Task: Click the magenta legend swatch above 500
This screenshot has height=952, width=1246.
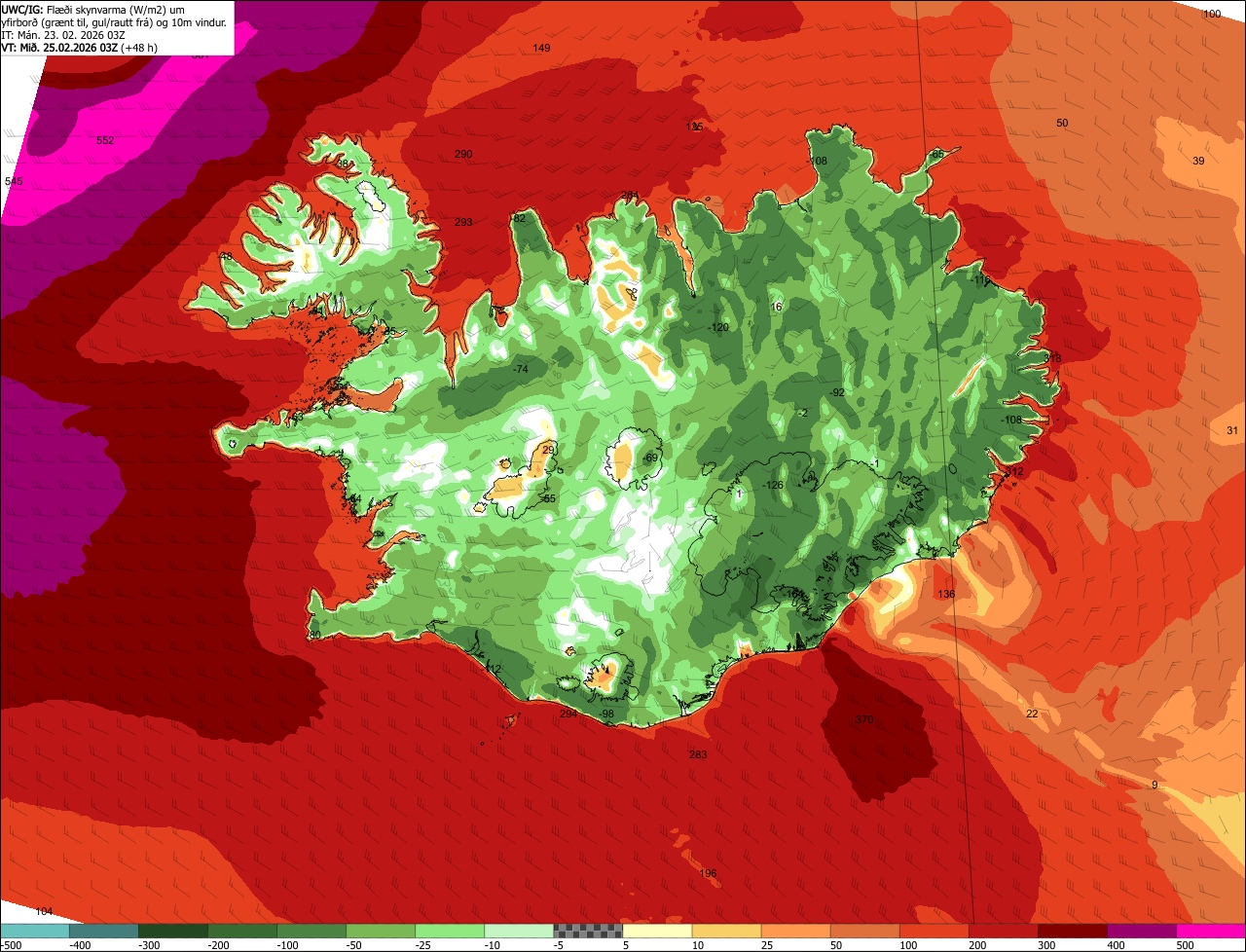Action: 1210,931
